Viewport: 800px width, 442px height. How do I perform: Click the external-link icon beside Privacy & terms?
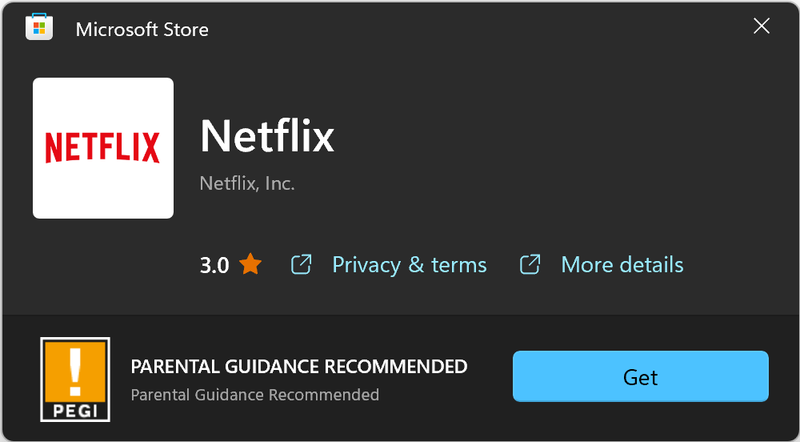300,265
